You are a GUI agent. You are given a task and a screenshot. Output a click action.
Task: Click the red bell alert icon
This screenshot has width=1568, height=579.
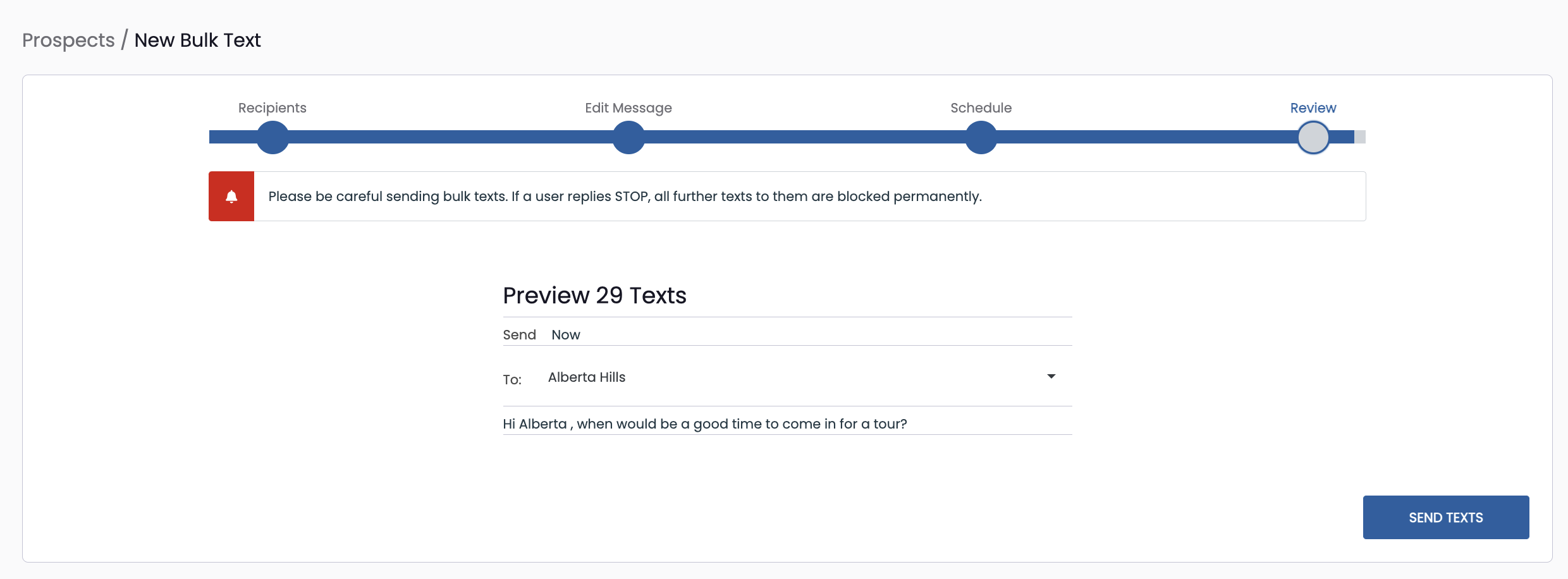(231, 197)
